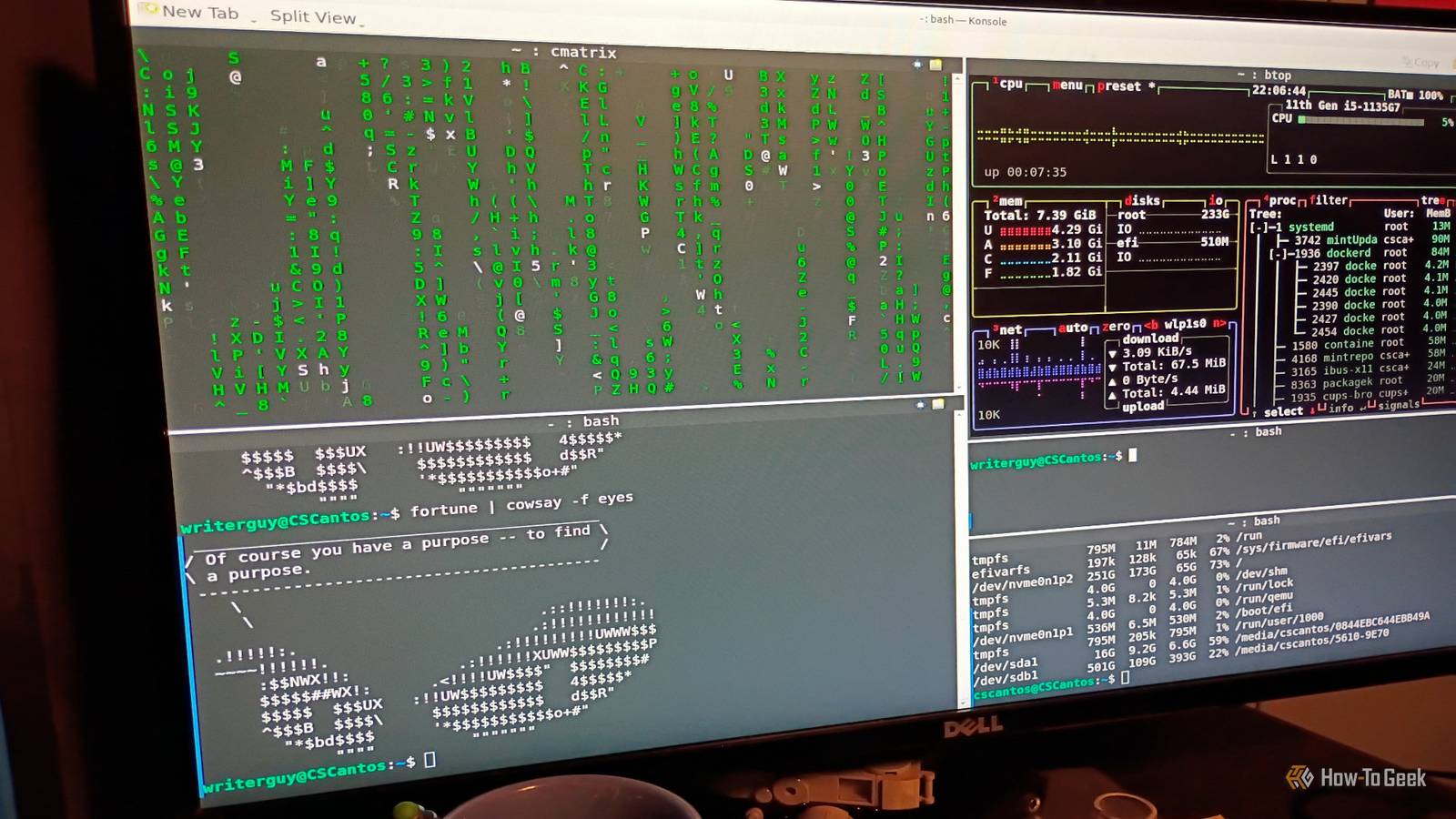The width and height of the screenshot is (1456, 819).
Task: Click the up arrow beside 'select' in btop
Action: click(x=1255, y=413)
